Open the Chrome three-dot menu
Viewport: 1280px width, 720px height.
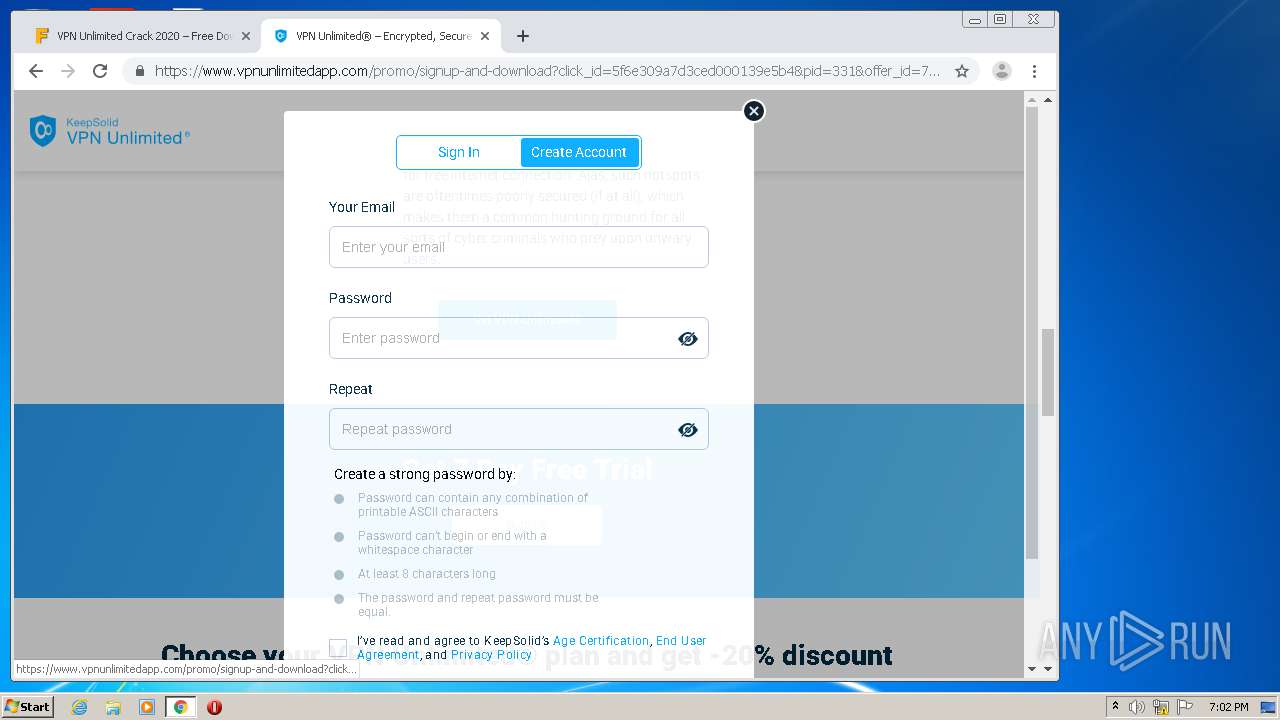(1034, 71)
